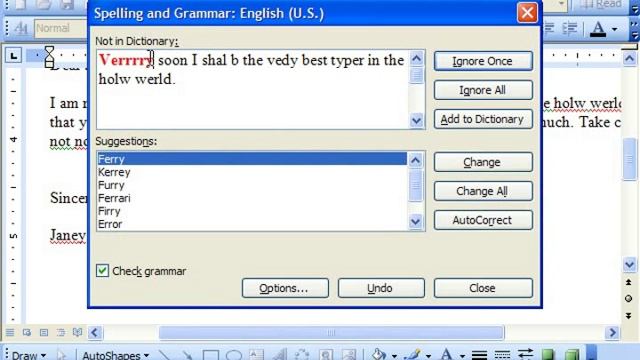Apply Fill Color paint bucket

click(x=378, y=354)
